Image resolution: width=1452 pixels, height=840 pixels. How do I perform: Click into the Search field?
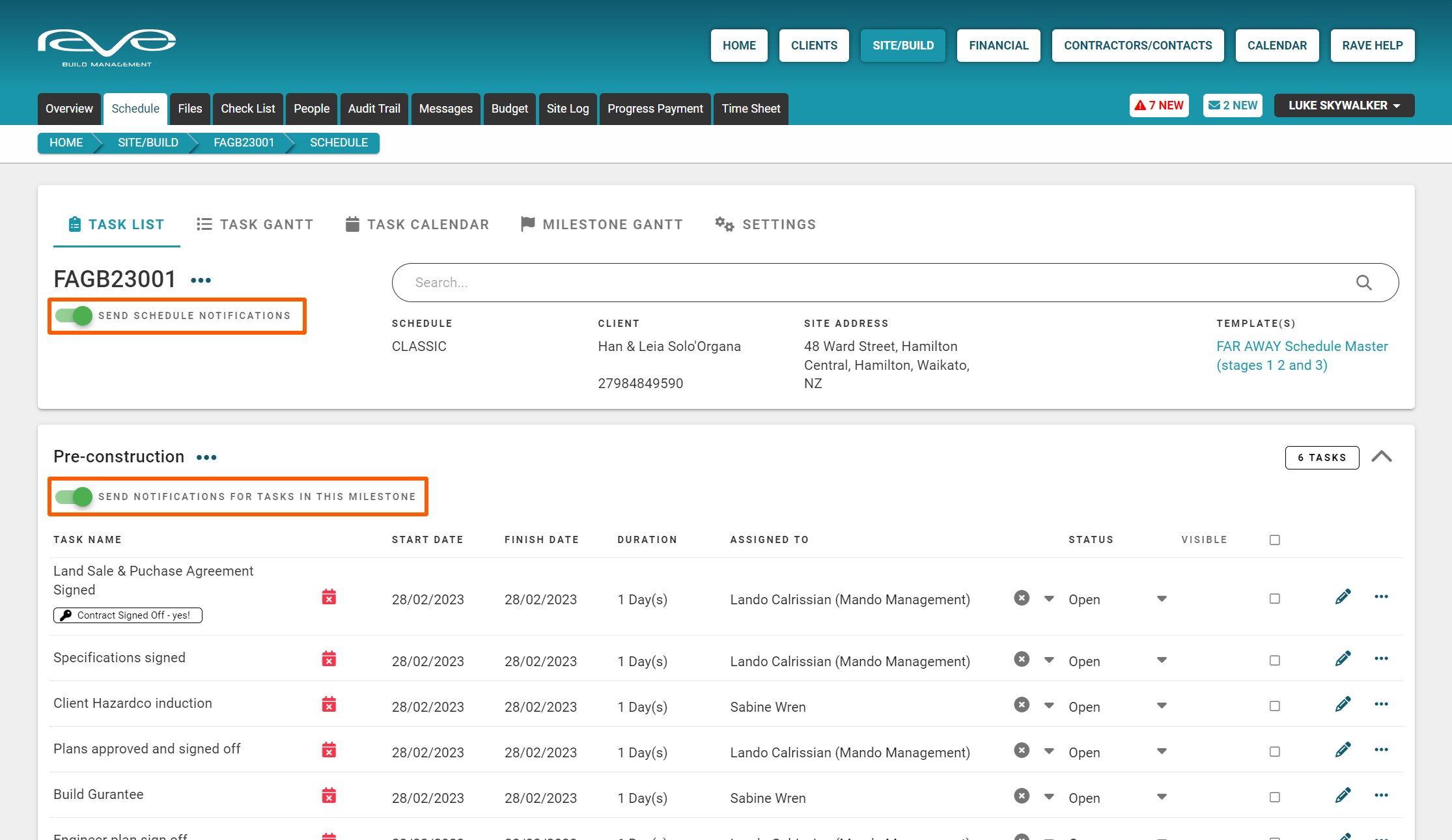tap(846, 283)
